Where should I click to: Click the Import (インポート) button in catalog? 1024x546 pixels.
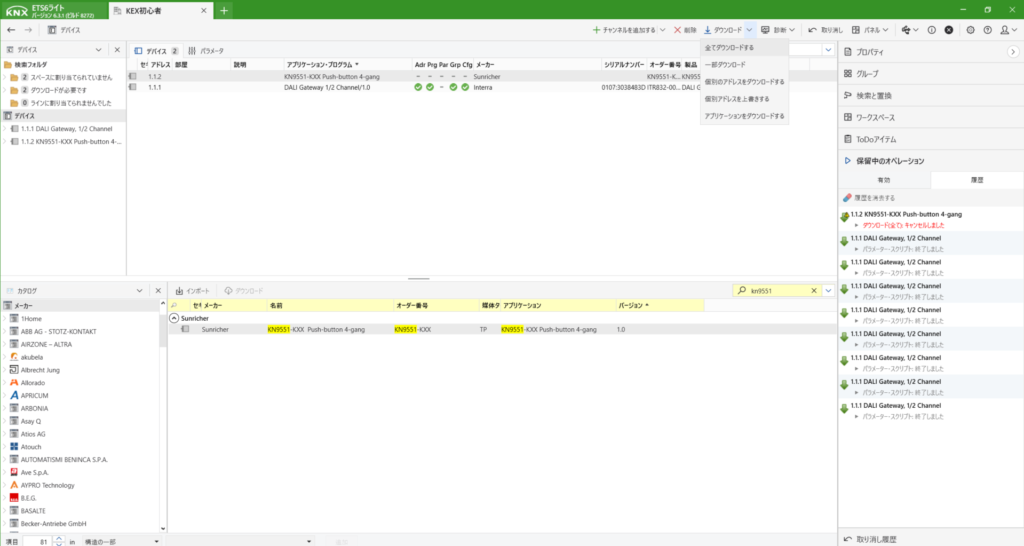click(191, 290)
